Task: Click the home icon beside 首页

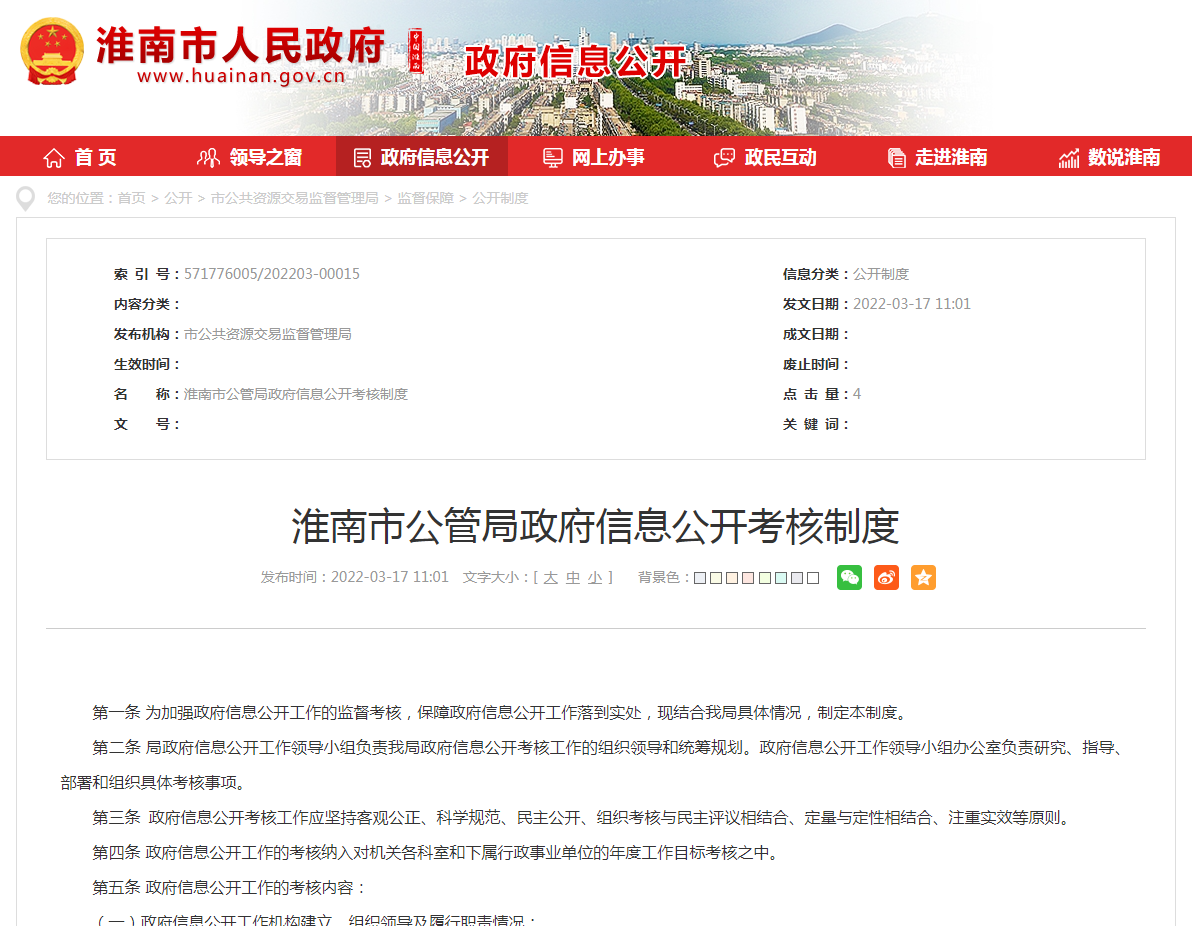Action: click(x=53, y=156)
